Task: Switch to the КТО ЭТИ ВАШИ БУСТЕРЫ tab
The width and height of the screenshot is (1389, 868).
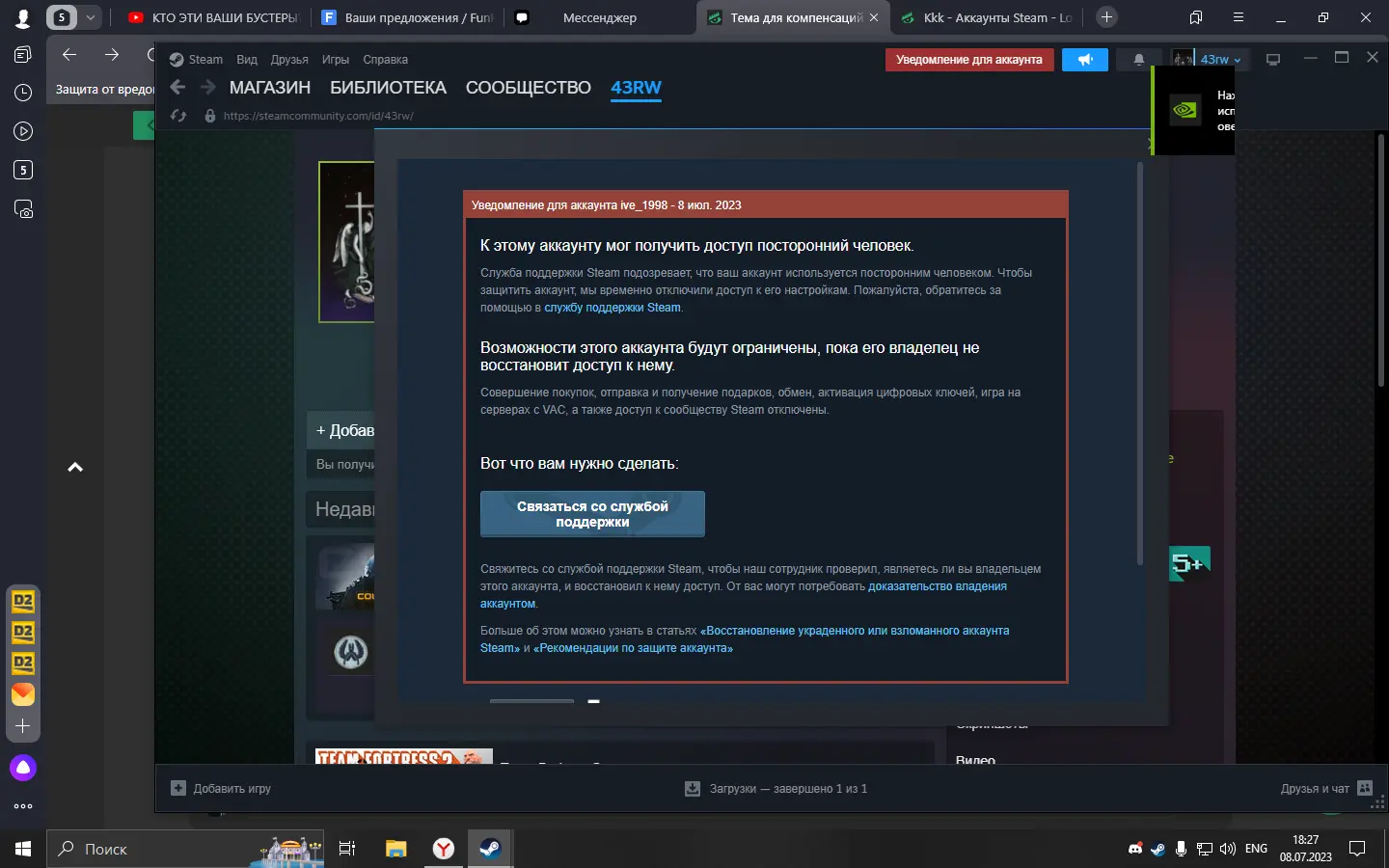Action: point(213,17)
